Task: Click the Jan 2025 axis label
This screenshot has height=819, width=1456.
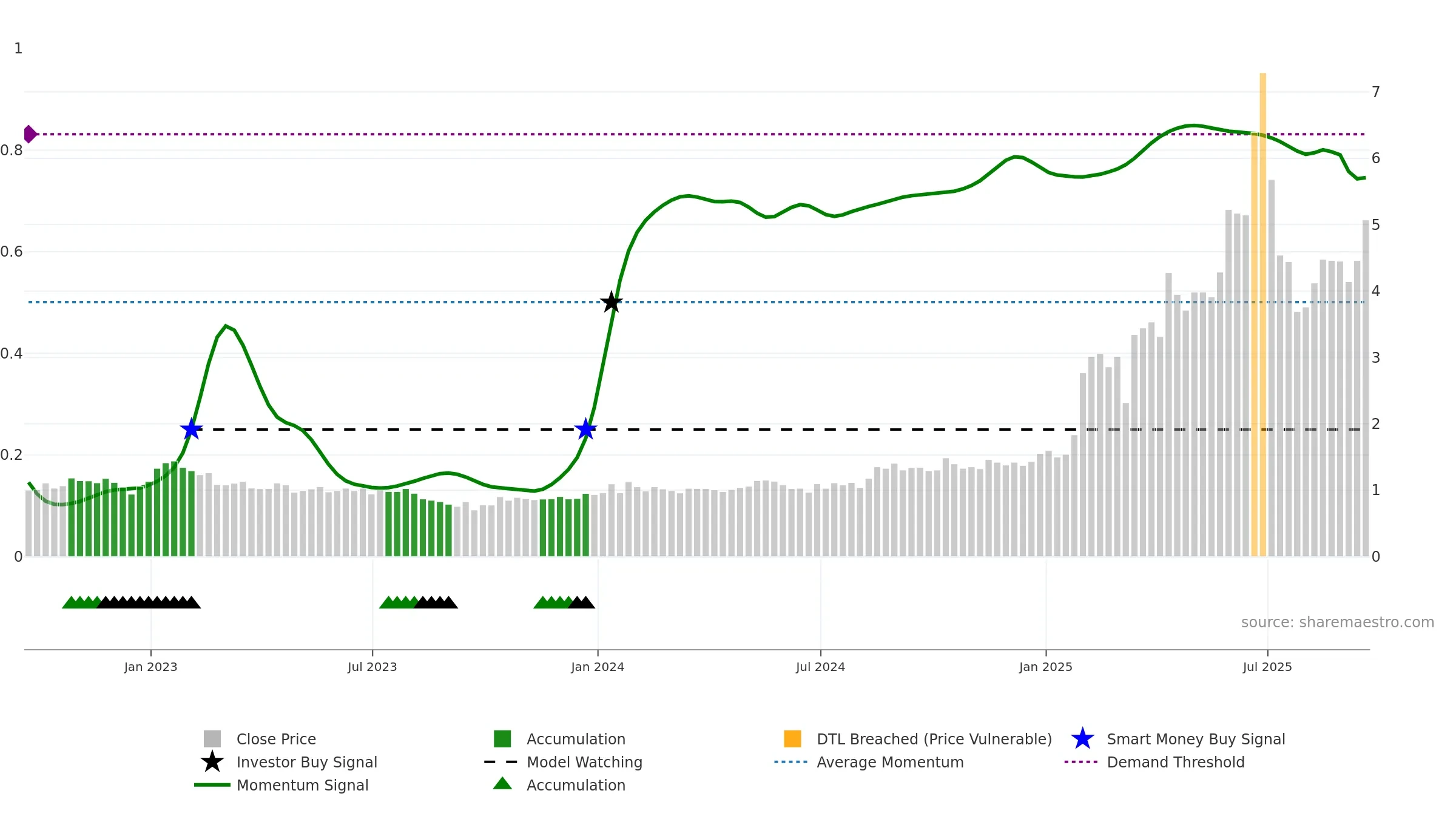Action: pyautogui.click(x=1046, y=667)
